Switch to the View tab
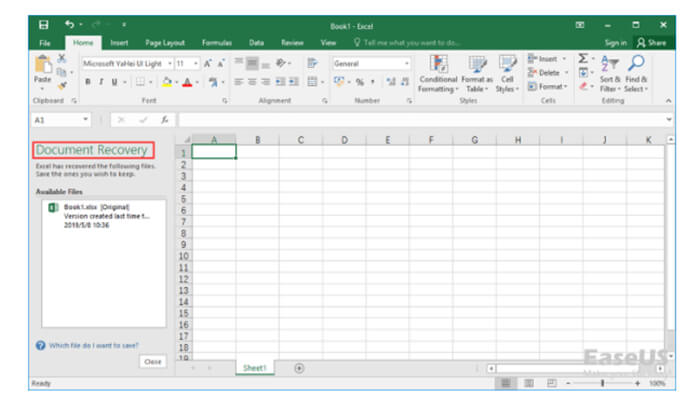Screen dimensions: 700x396 [328, 43]
